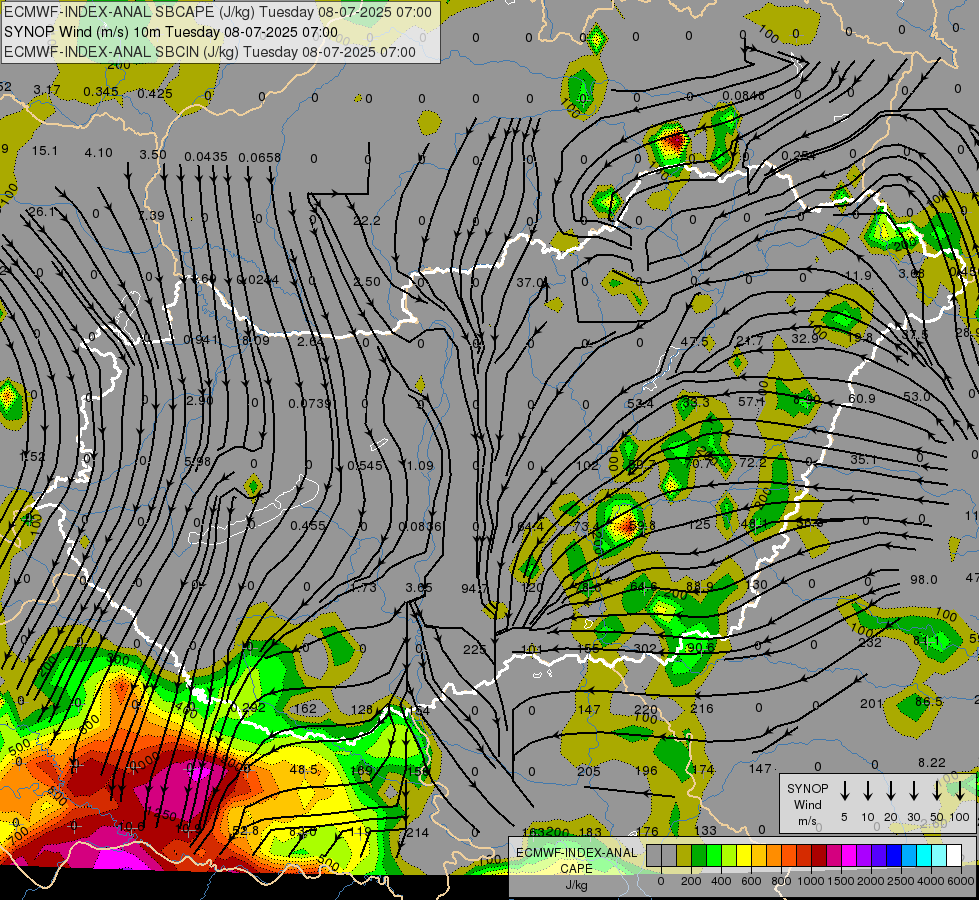Pick the first gray swatch in the CAPE legend
Image resolution: width=979 pixels, height=900 pixels.
[654, 856]
